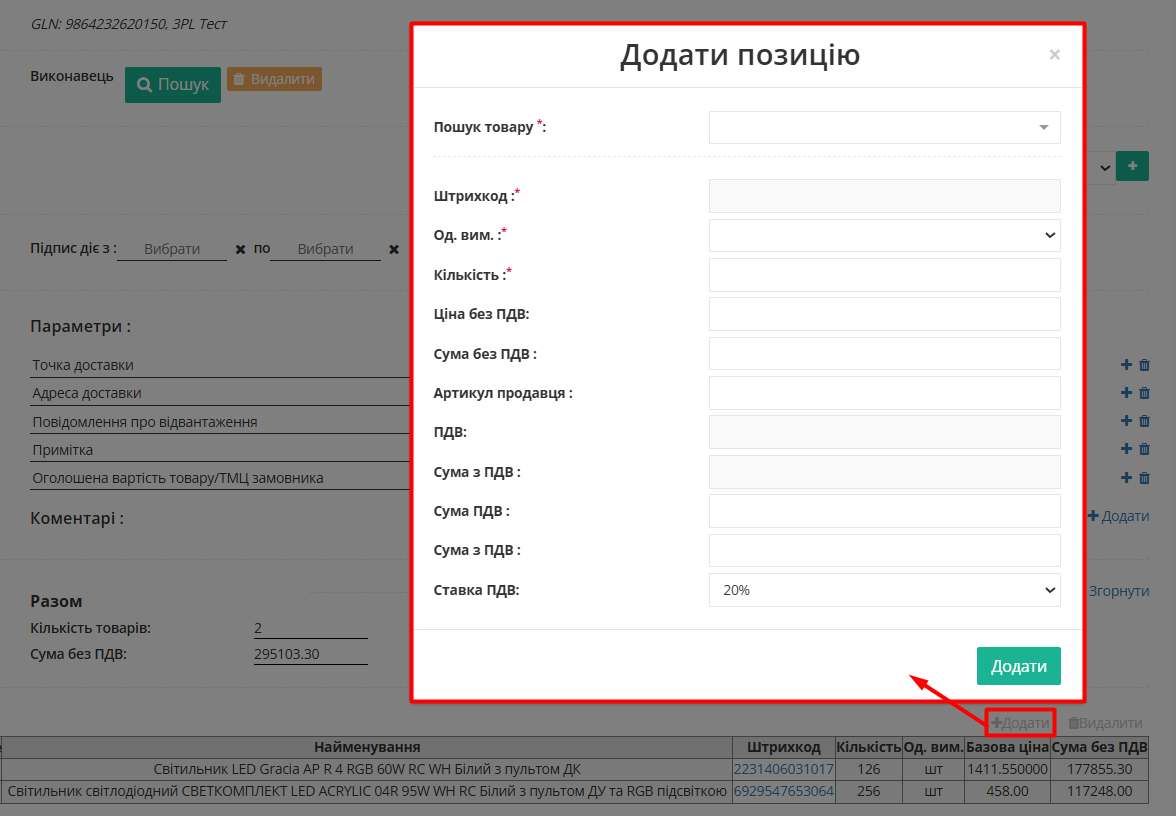Add a value to Примітка parameter
Screen dimensions: 1176x816
(1124, 448)
